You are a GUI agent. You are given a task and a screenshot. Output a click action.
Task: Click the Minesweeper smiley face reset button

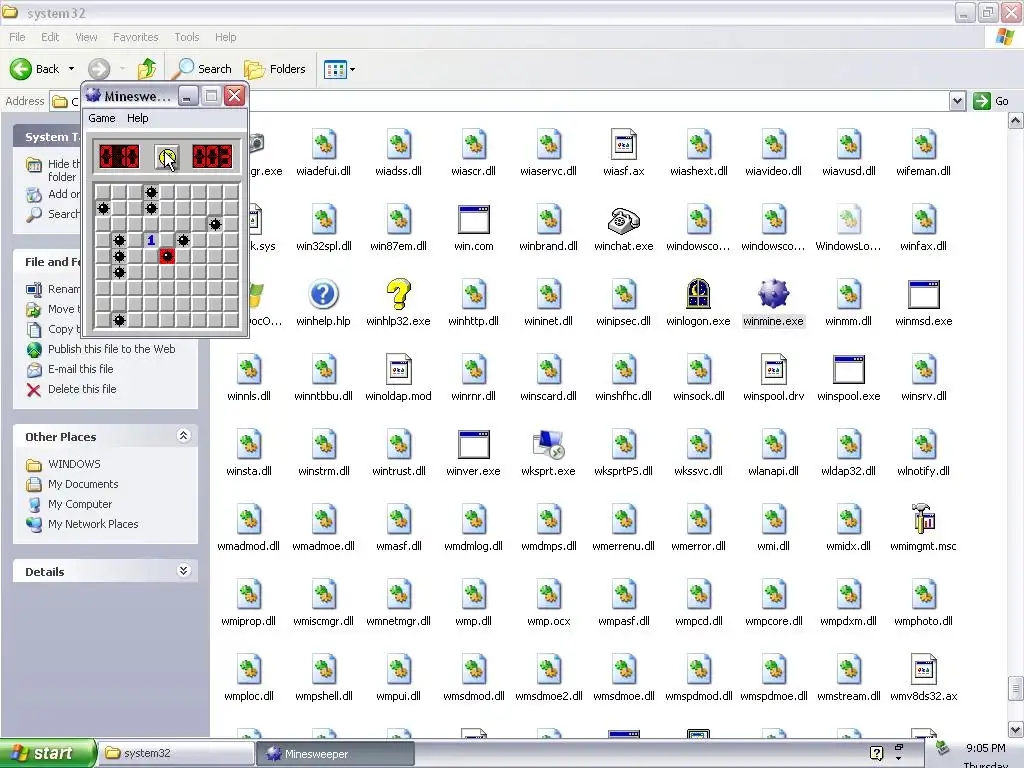coord(167,157)
